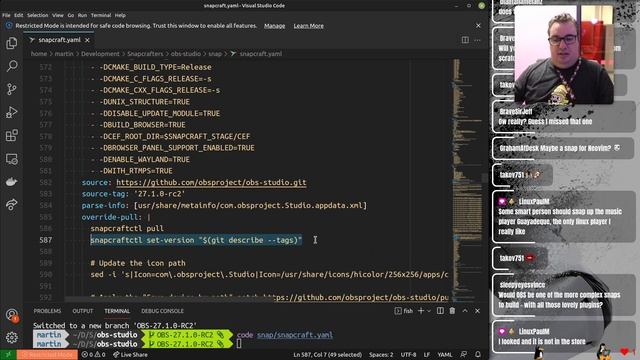Open the obs-studio.git GitHub source link

pyautogui.click(x=211, y=182)
